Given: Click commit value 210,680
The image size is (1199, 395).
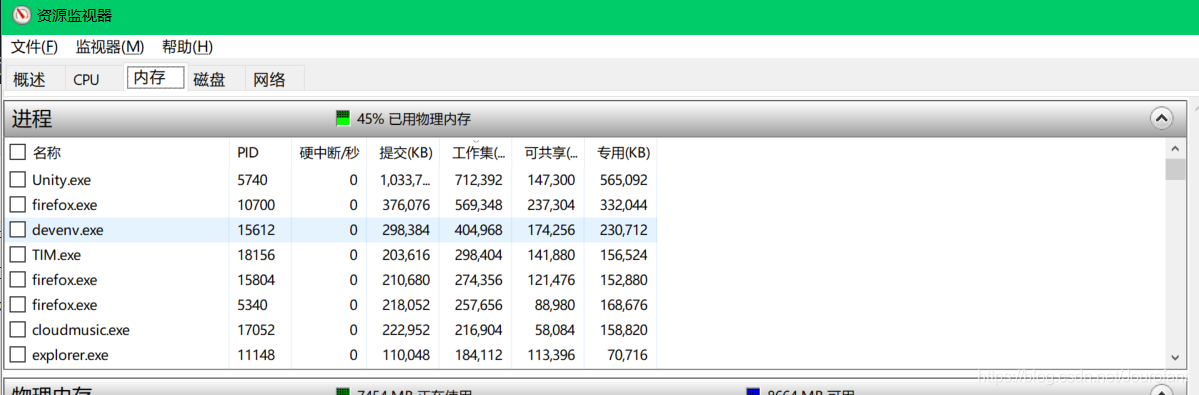Looking at the screenshot, I should coord(405,280).
